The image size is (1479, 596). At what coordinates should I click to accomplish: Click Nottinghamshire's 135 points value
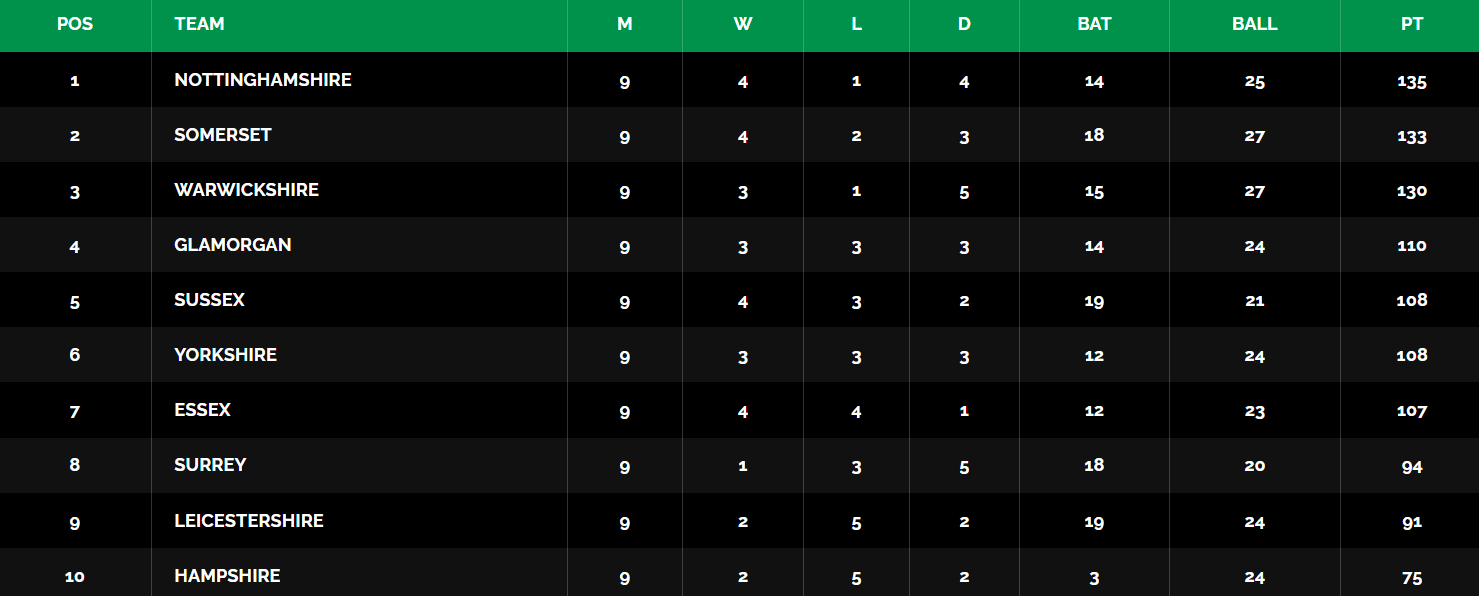click(1411, 82)
